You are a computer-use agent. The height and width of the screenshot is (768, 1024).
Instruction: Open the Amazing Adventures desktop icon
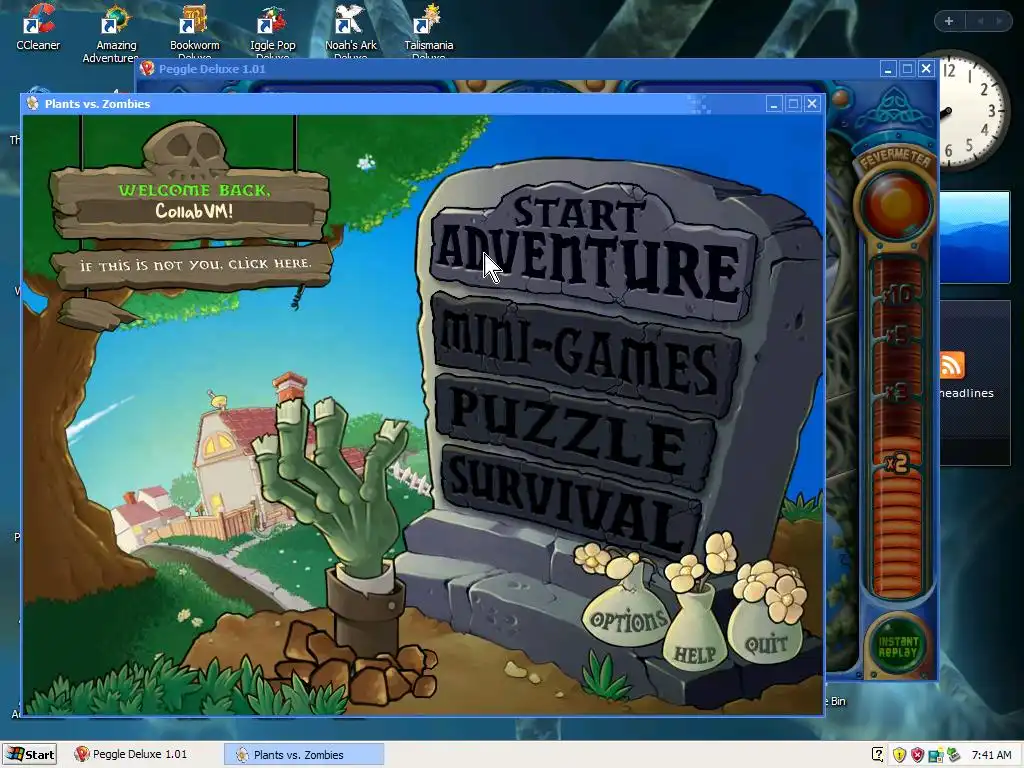[x=116, y=33]
